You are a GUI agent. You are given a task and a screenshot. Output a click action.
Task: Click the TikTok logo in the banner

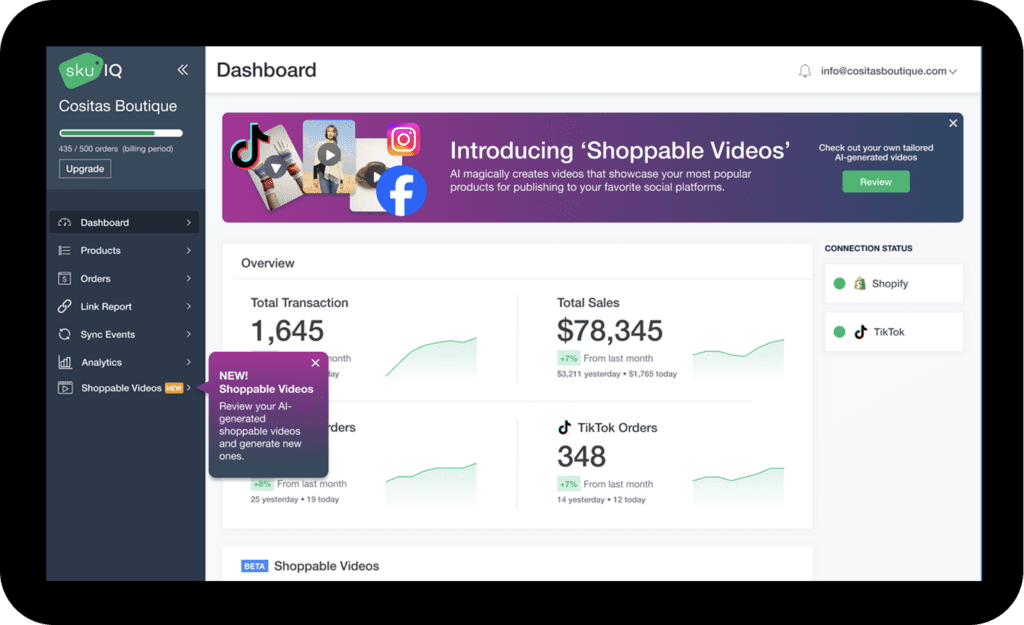249,146
